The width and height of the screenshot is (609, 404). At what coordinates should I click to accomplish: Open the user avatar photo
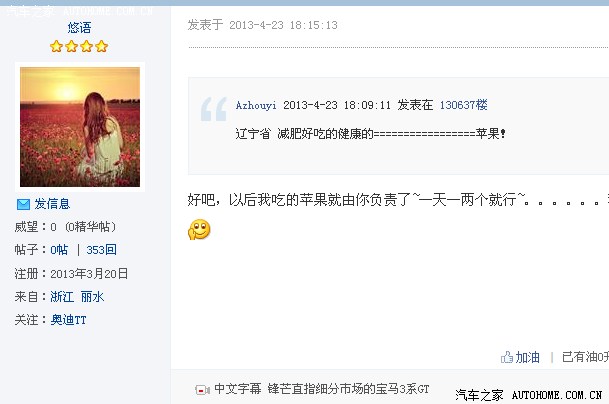tap(80, 127)
